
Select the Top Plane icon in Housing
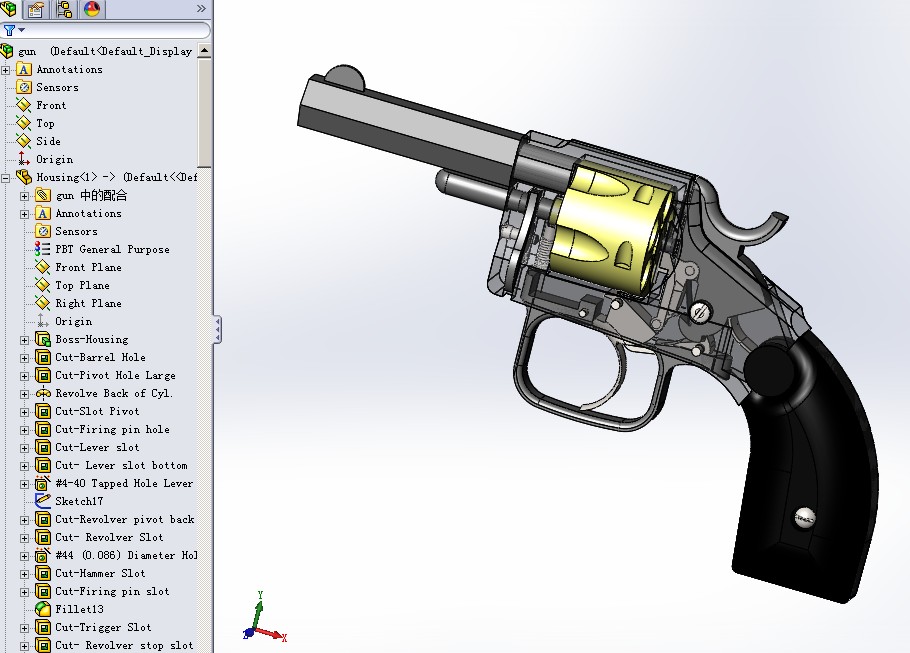[42, 285]
